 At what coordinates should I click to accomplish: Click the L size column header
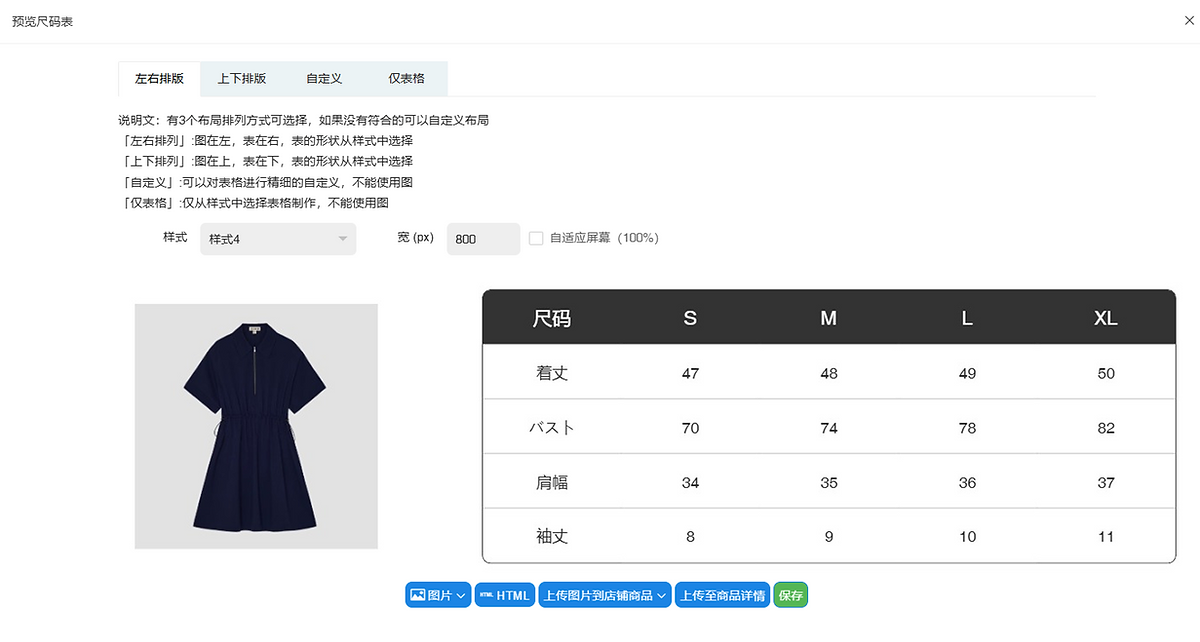967,318
